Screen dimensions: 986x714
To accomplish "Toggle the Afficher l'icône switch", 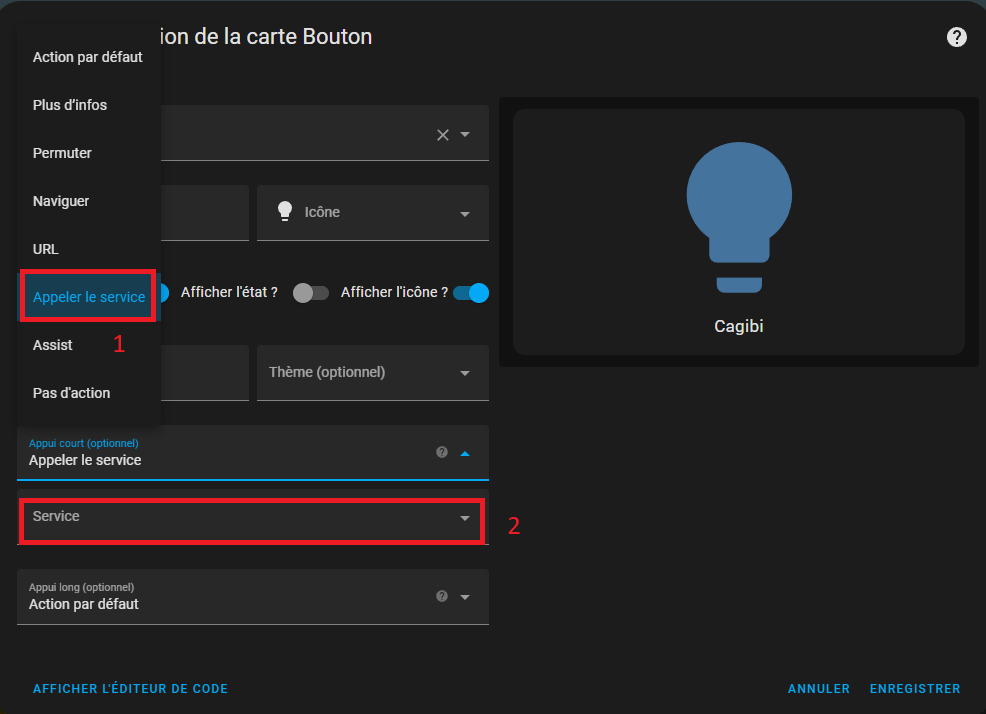I will tap(471, 293).
